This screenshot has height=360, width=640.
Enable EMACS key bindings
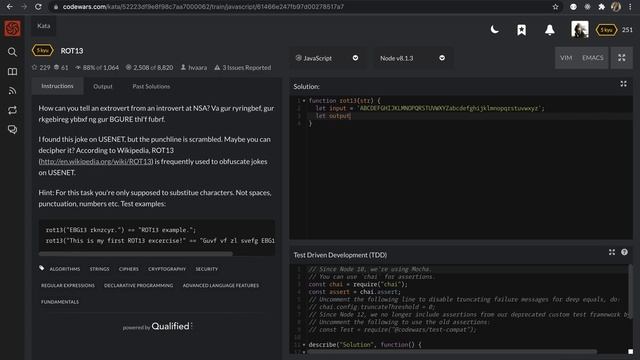593,58
